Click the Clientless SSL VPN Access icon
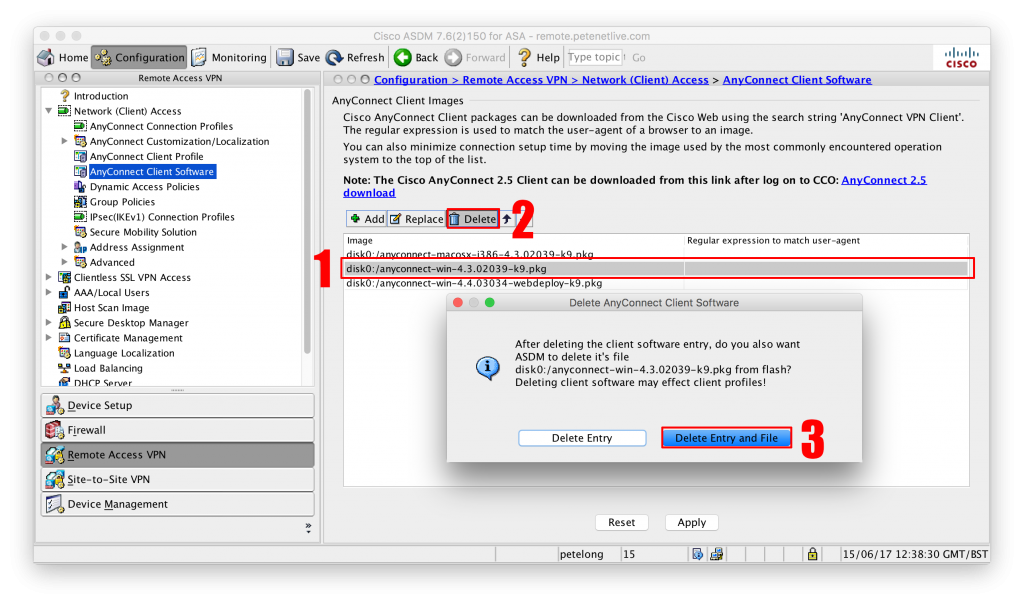 tap(64, 277)
